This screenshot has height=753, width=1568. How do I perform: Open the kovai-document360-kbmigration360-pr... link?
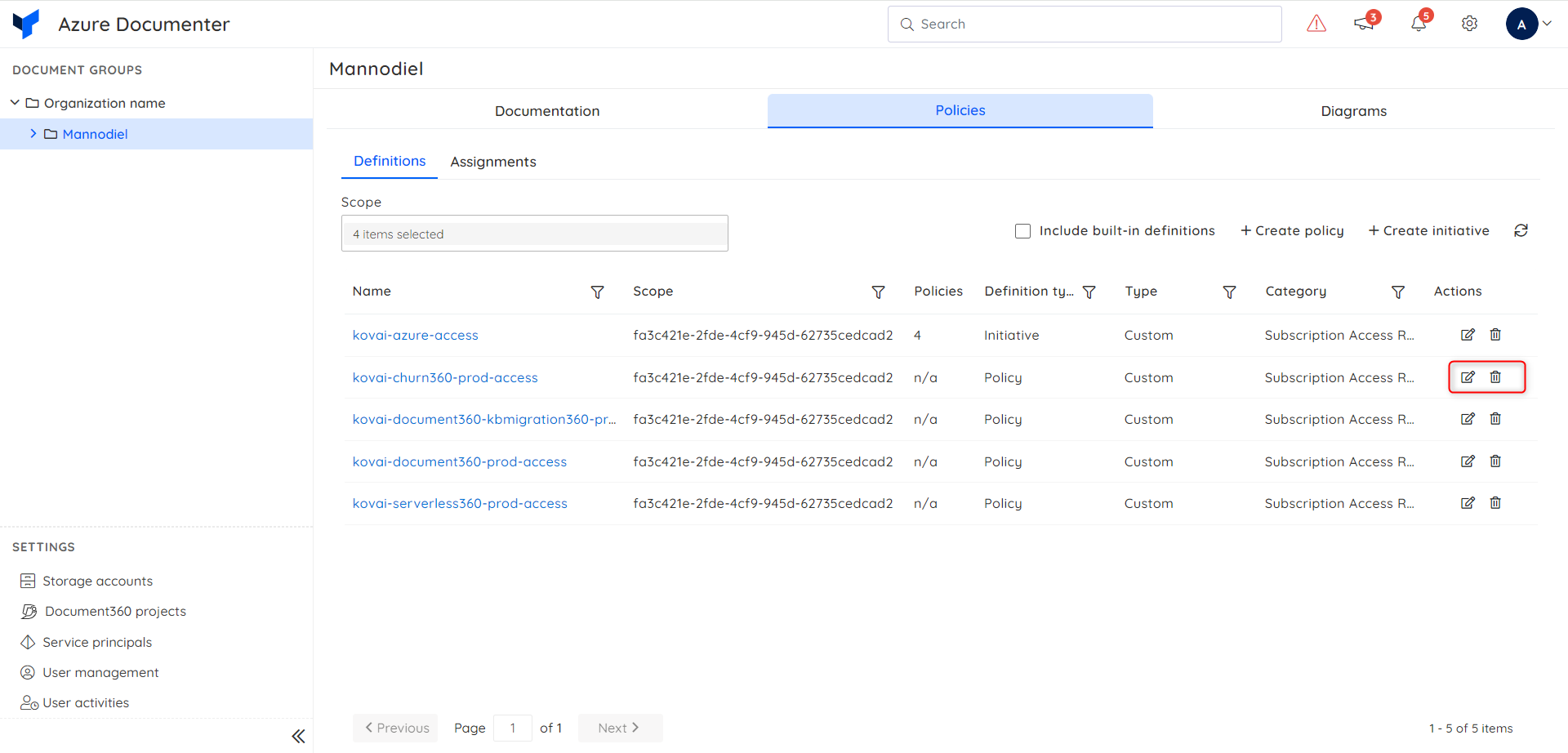click(x=484, y=419)
